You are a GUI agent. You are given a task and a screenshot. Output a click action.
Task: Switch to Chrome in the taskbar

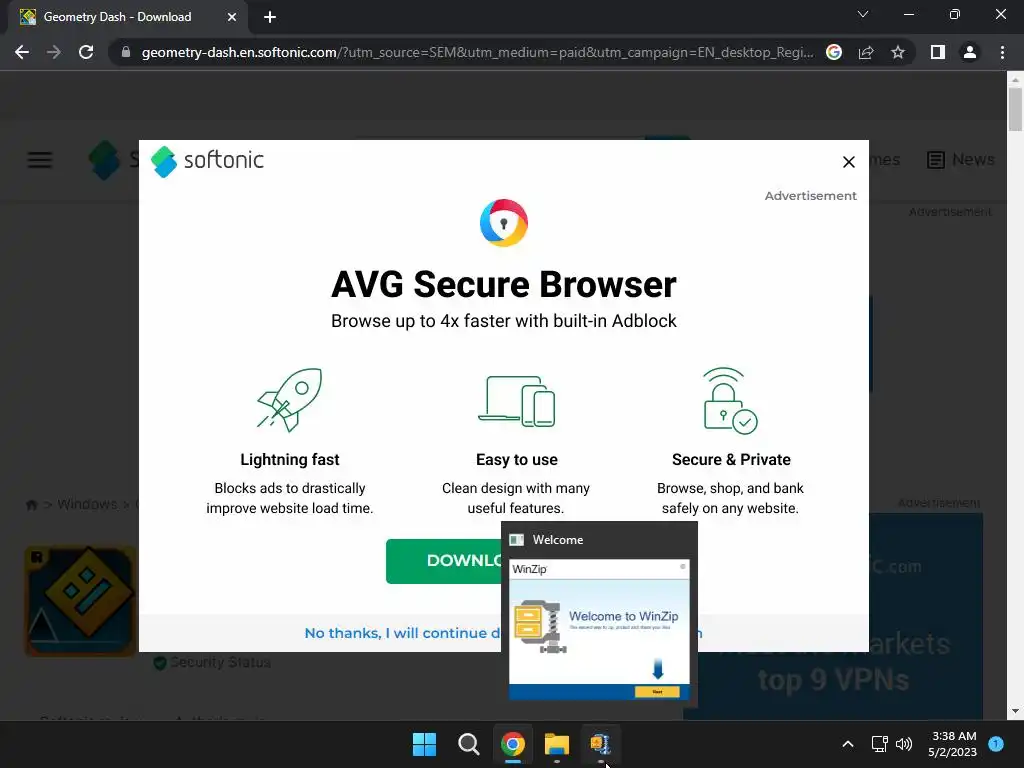pos(513,744)
